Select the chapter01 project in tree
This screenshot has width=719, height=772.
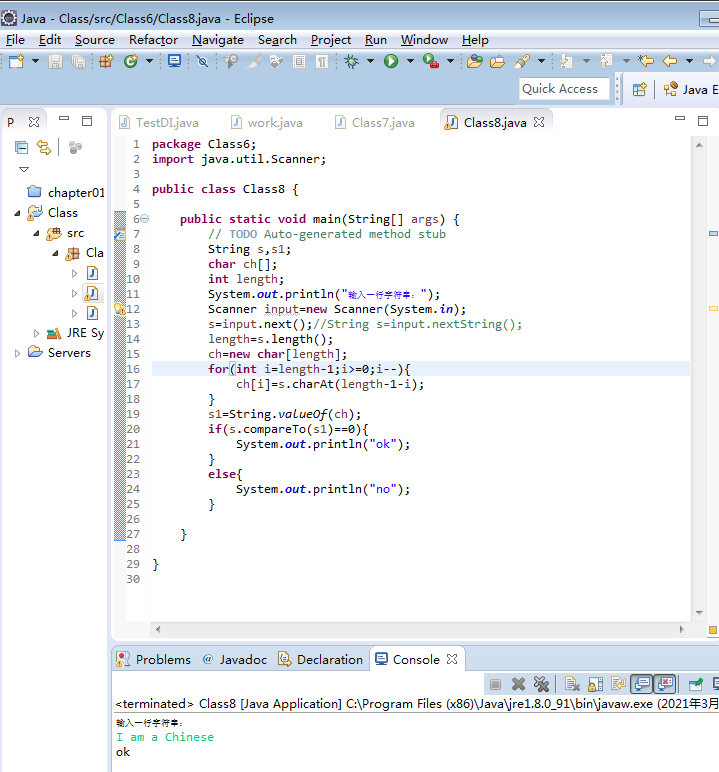click(75, 192)
